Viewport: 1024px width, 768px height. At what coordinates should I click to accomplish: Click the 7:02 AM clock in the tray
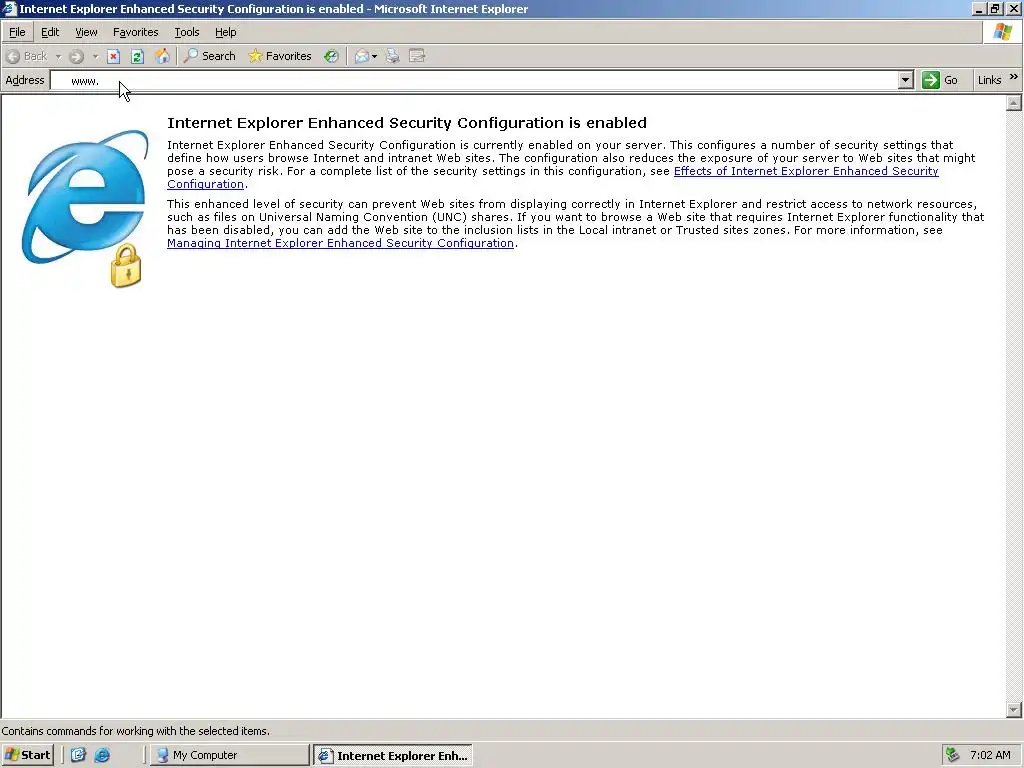click(x=990, y=755)
